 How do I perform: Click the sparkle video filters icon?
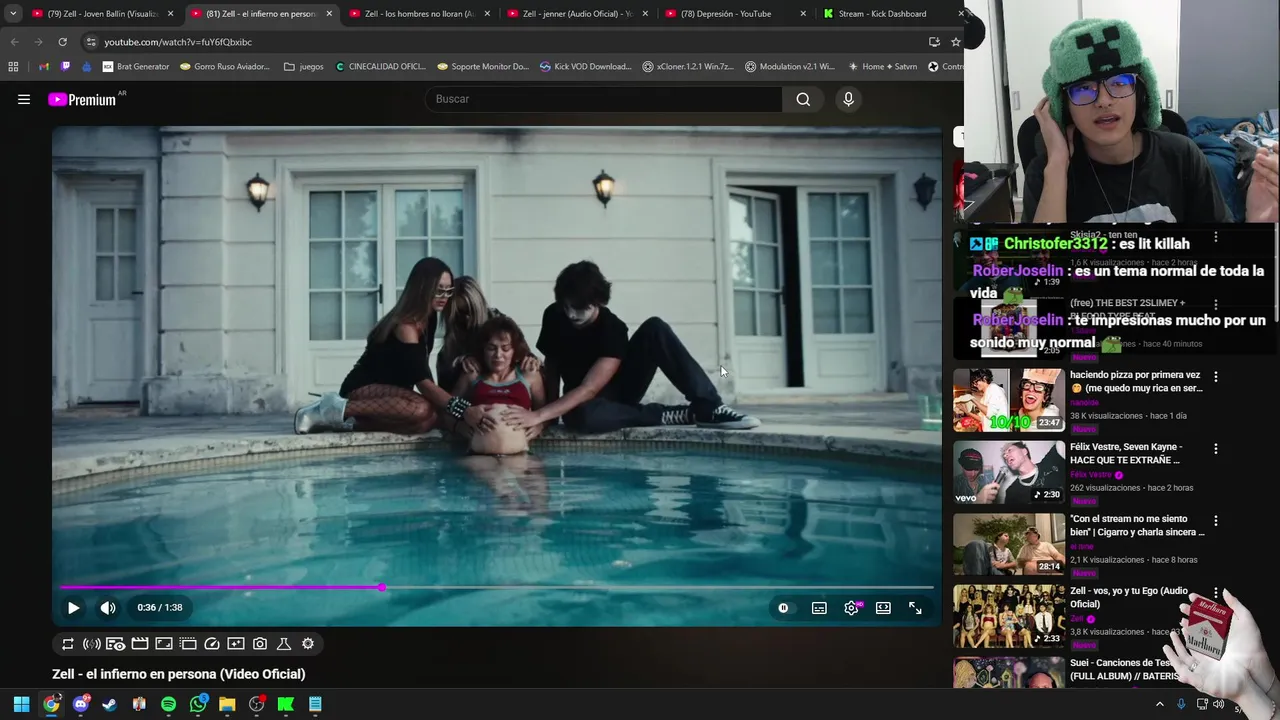tap(236, 644)
